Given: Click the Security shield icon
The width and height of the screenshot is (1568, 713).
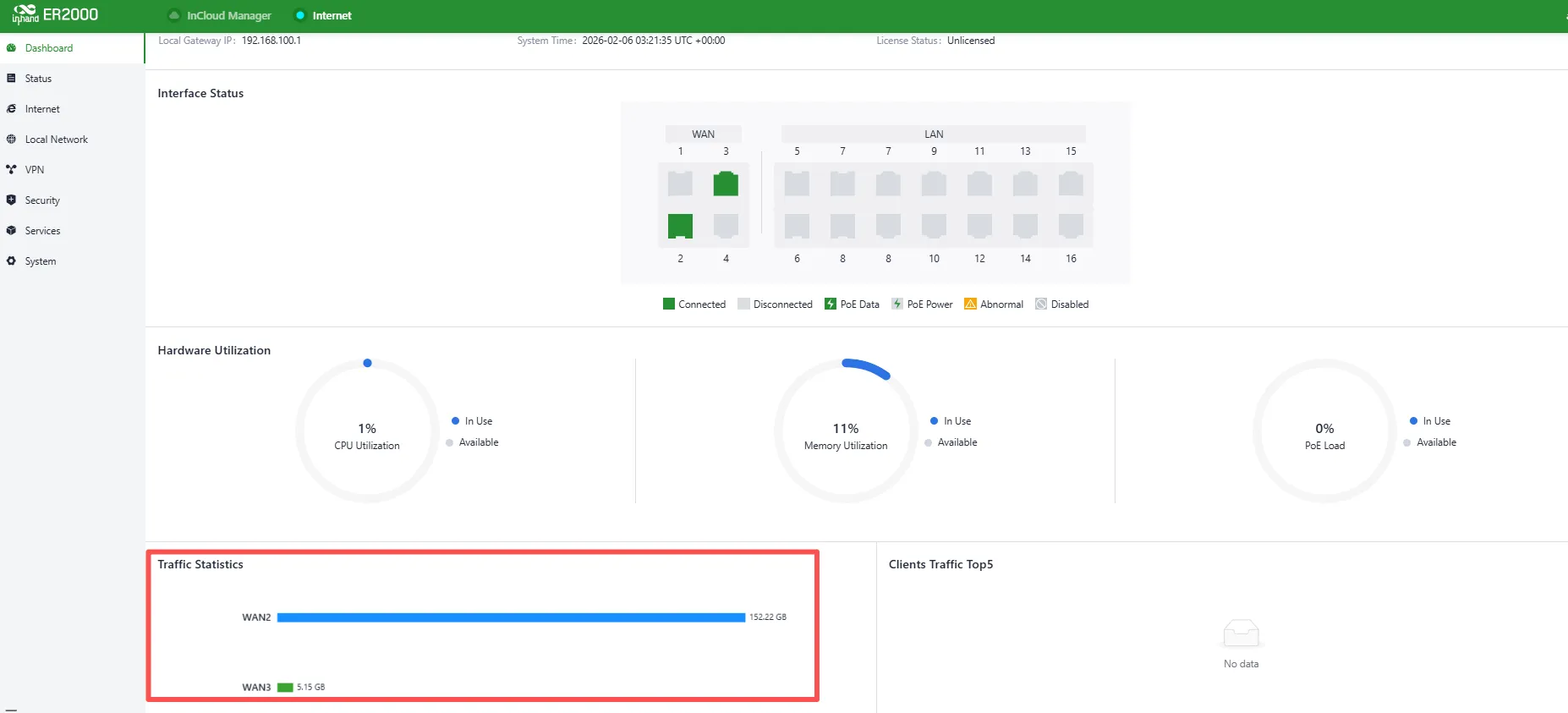Looking at the screenshot, I should (11, 200).
